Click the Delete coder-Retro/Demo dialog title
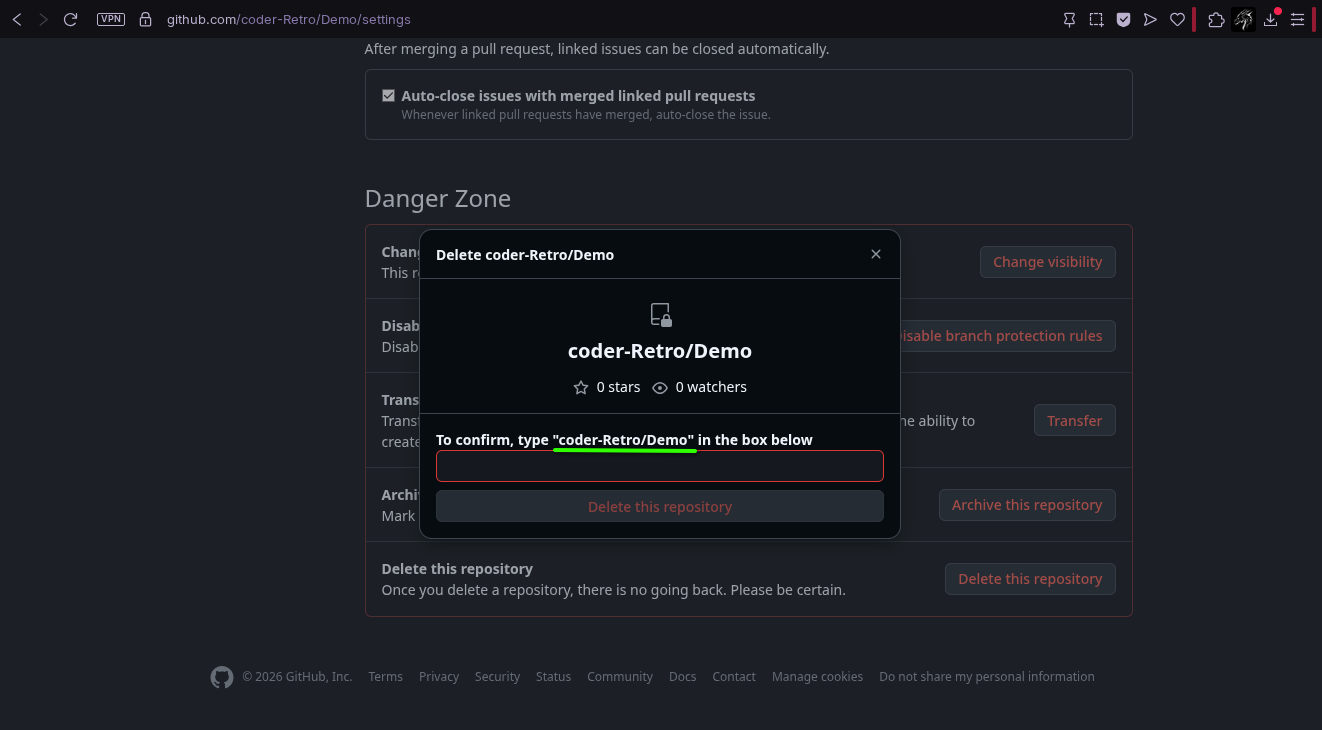Viewport: 1322px width, 730px height. coord(525,255)
